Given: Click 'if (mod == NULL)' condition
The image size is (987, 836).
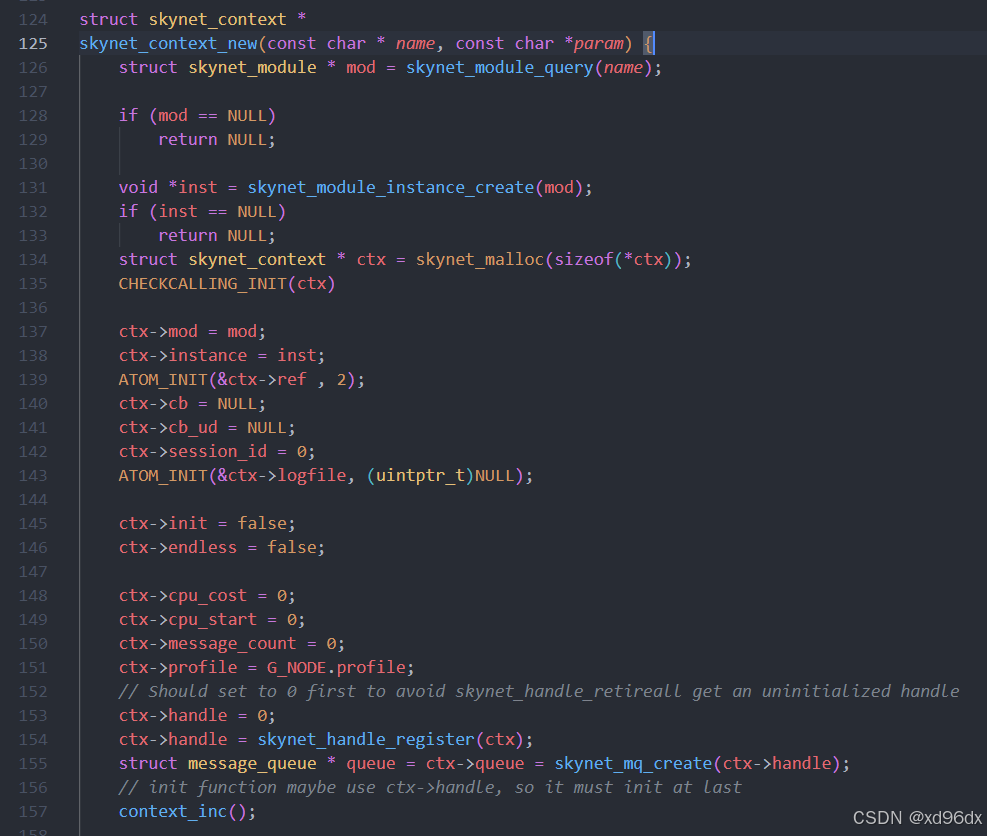Looking at the screenshot, I should coord(198,115).
